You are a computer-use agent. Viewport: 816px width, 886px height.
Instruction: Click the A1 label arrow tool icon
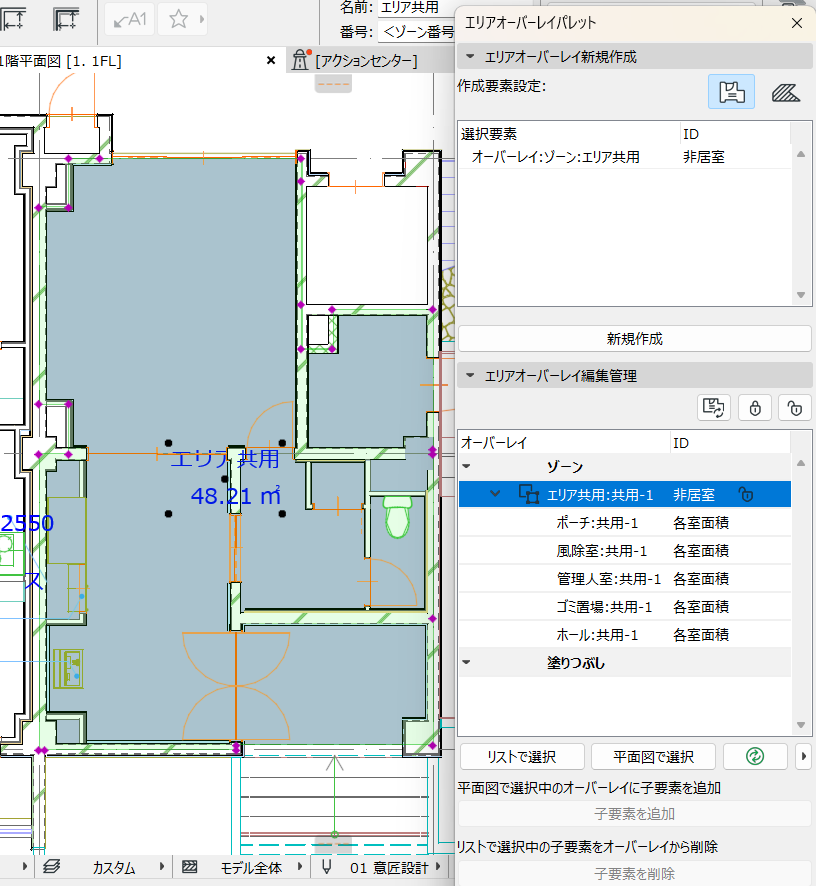click(x=129, y=20)
